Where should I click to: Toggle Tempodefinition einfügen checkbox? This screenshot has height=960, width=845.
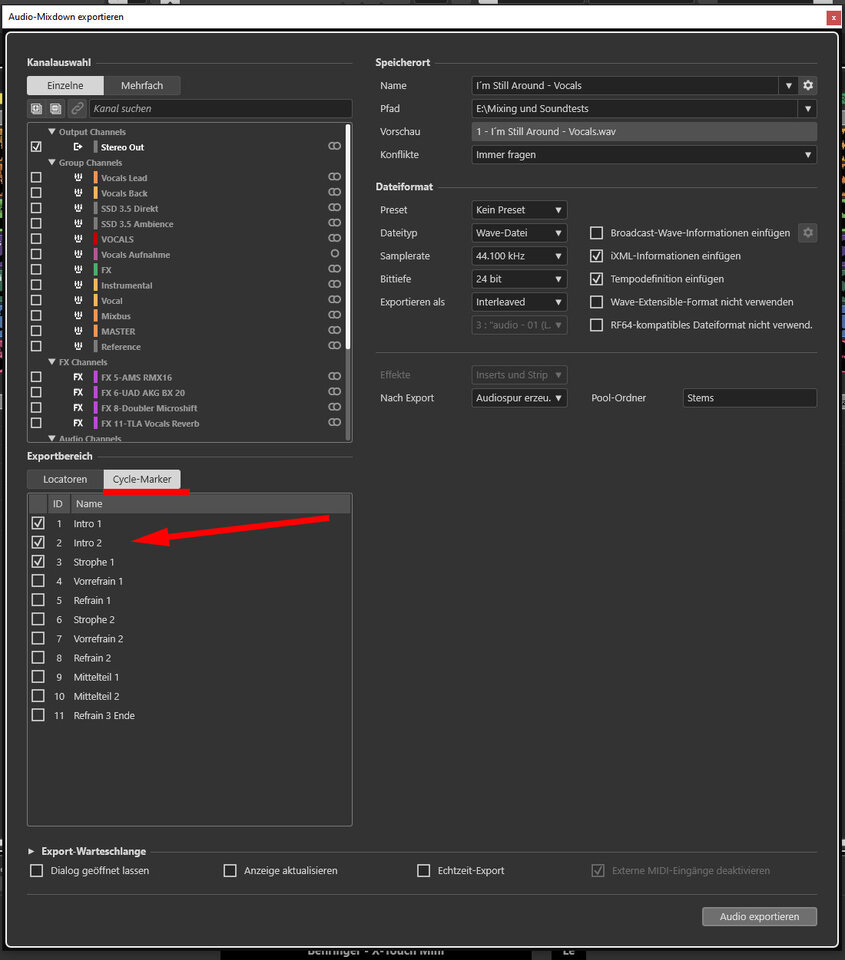point(596,279)
